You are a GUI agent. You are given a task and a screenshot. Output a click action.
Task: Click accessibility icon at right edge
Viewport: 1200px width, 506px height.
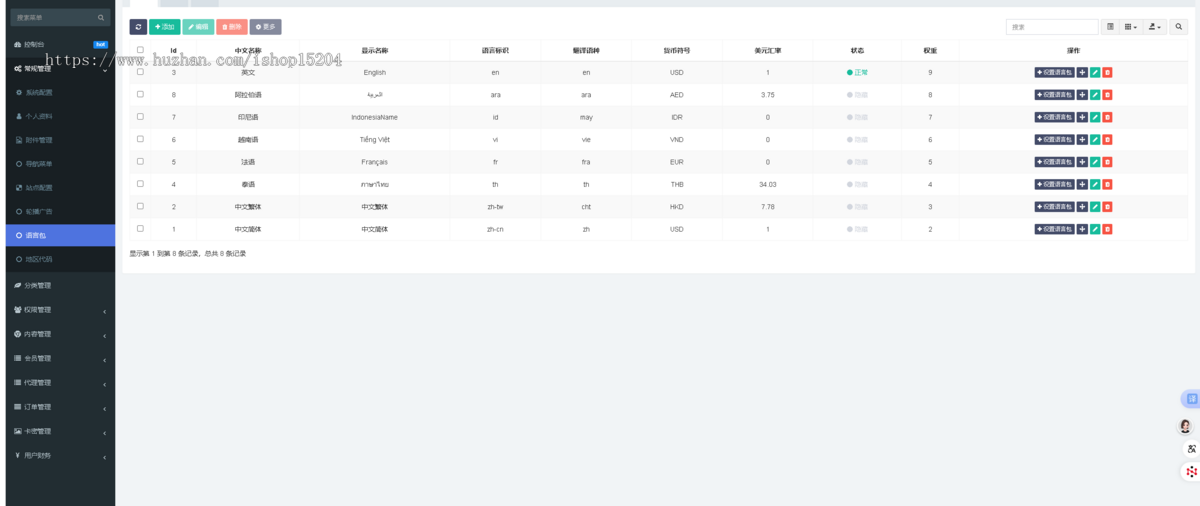pyautogui.click(x=1191, y=449)
